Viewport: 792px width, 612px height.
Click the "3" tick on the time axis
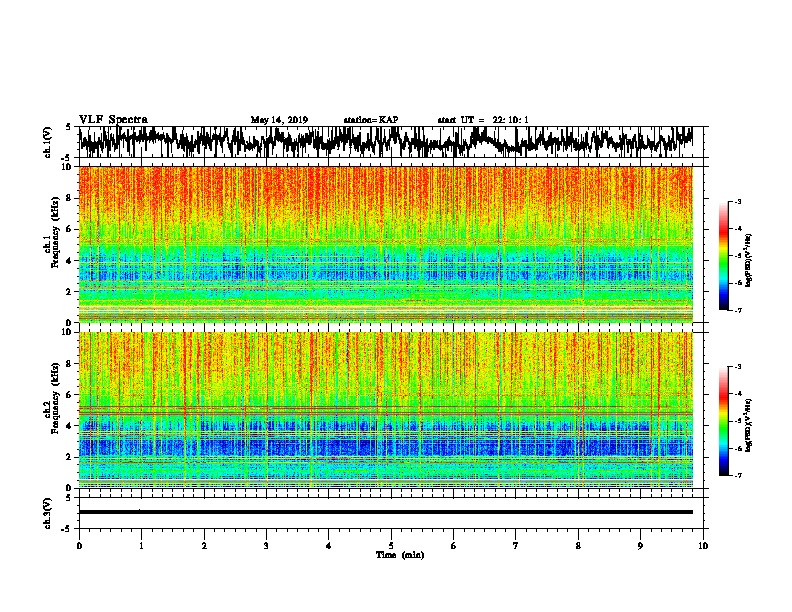click(x=266, y=546)
